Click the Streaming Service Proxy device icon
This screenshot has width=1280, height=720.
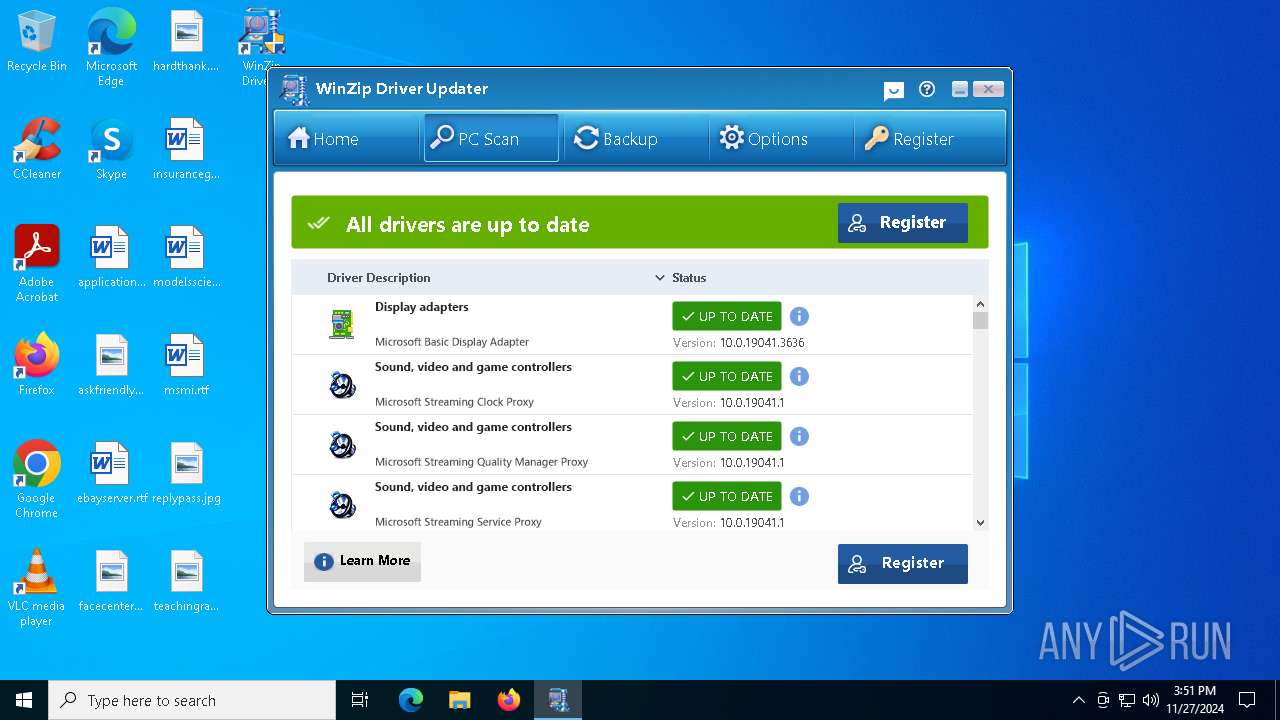[342, 504]
